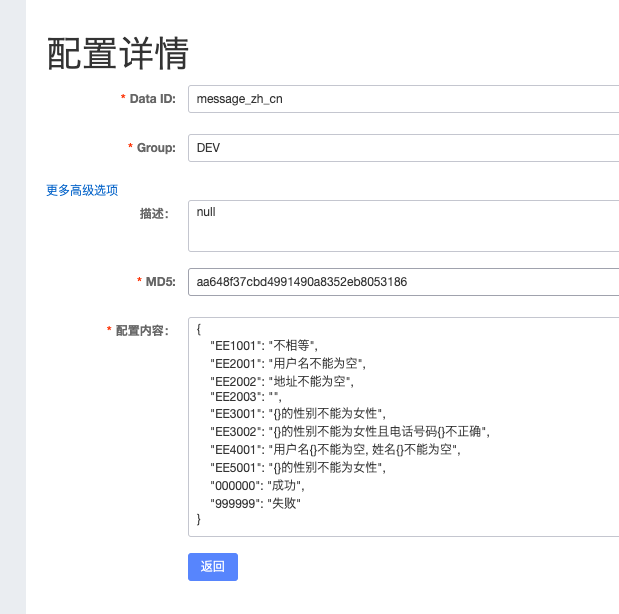Click the MD5 hash input field
The height and width of the screenshot is (614, 619).
402,283
